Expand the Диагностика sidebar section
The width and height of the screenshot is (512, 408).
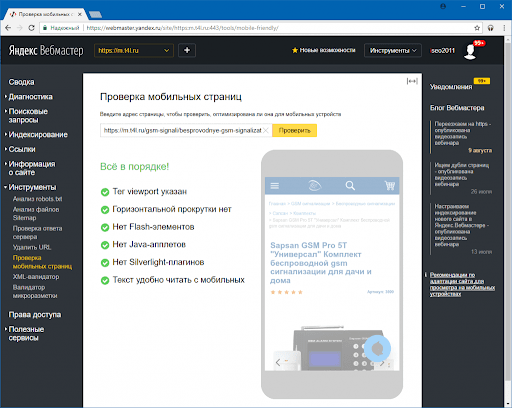coord(30,97)
